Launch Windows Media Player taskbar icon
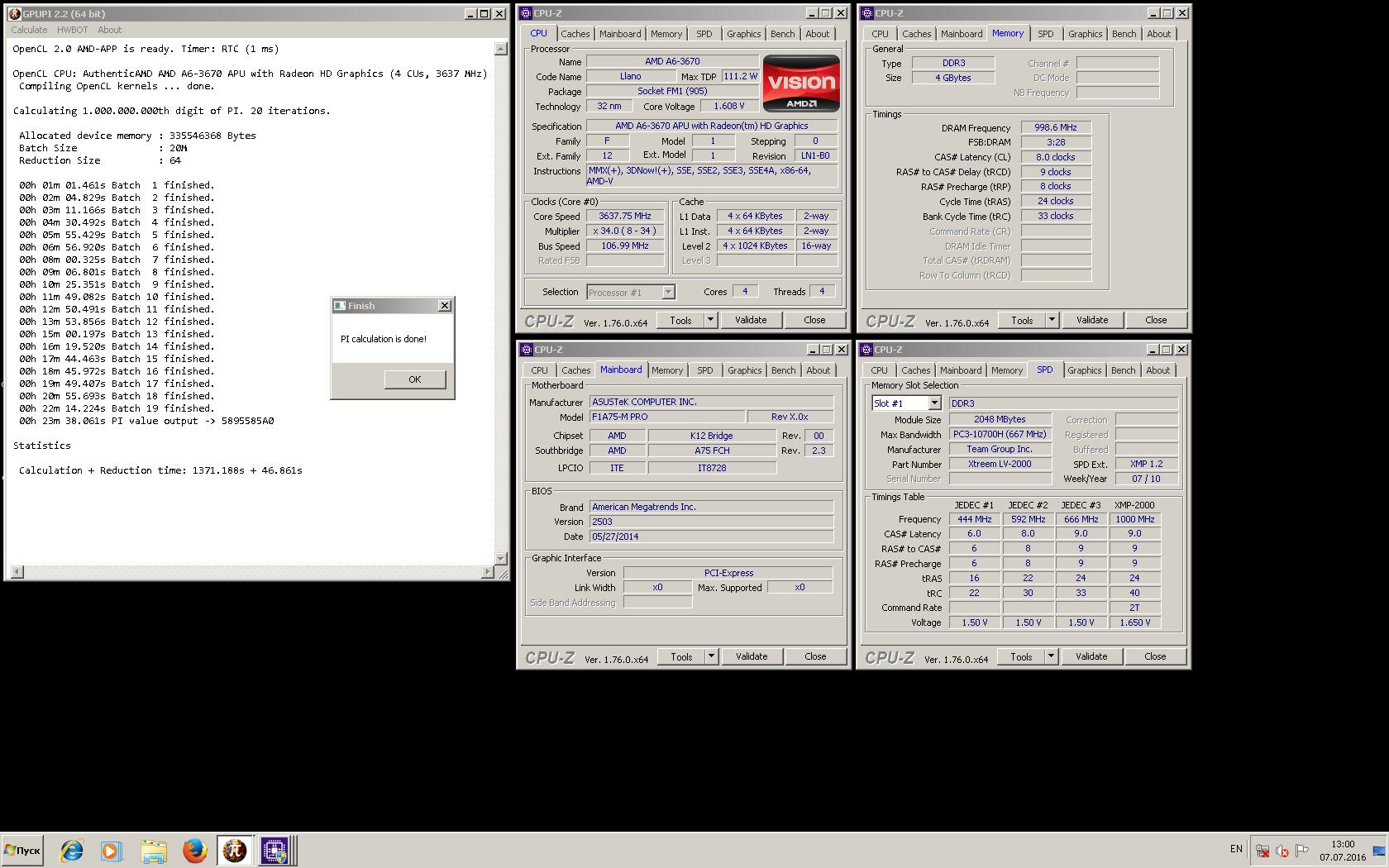 pos(111,851)
